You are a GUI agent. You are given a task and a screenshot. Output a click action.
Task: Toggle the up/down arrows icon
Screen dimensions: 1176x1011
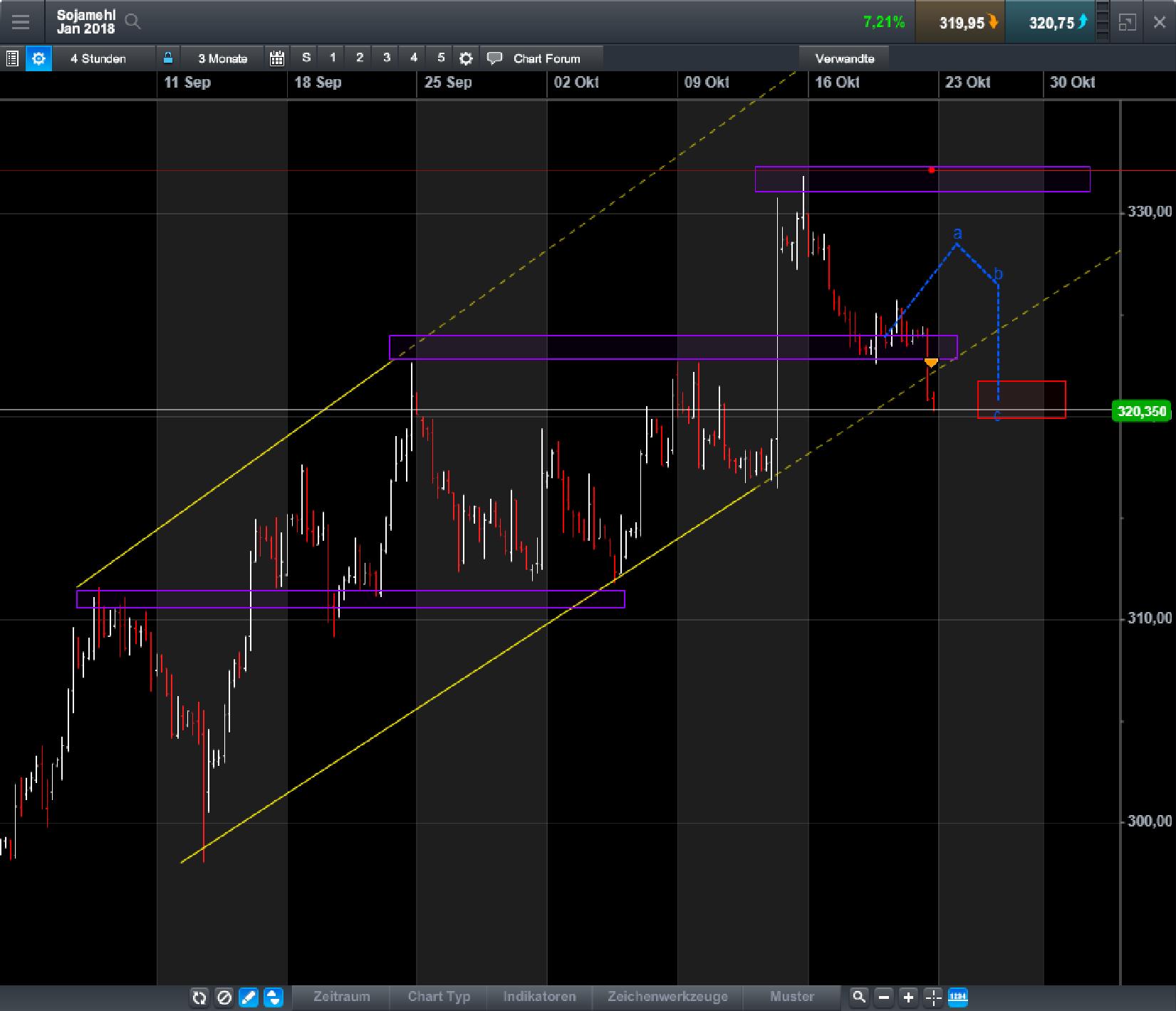point(274,997)
